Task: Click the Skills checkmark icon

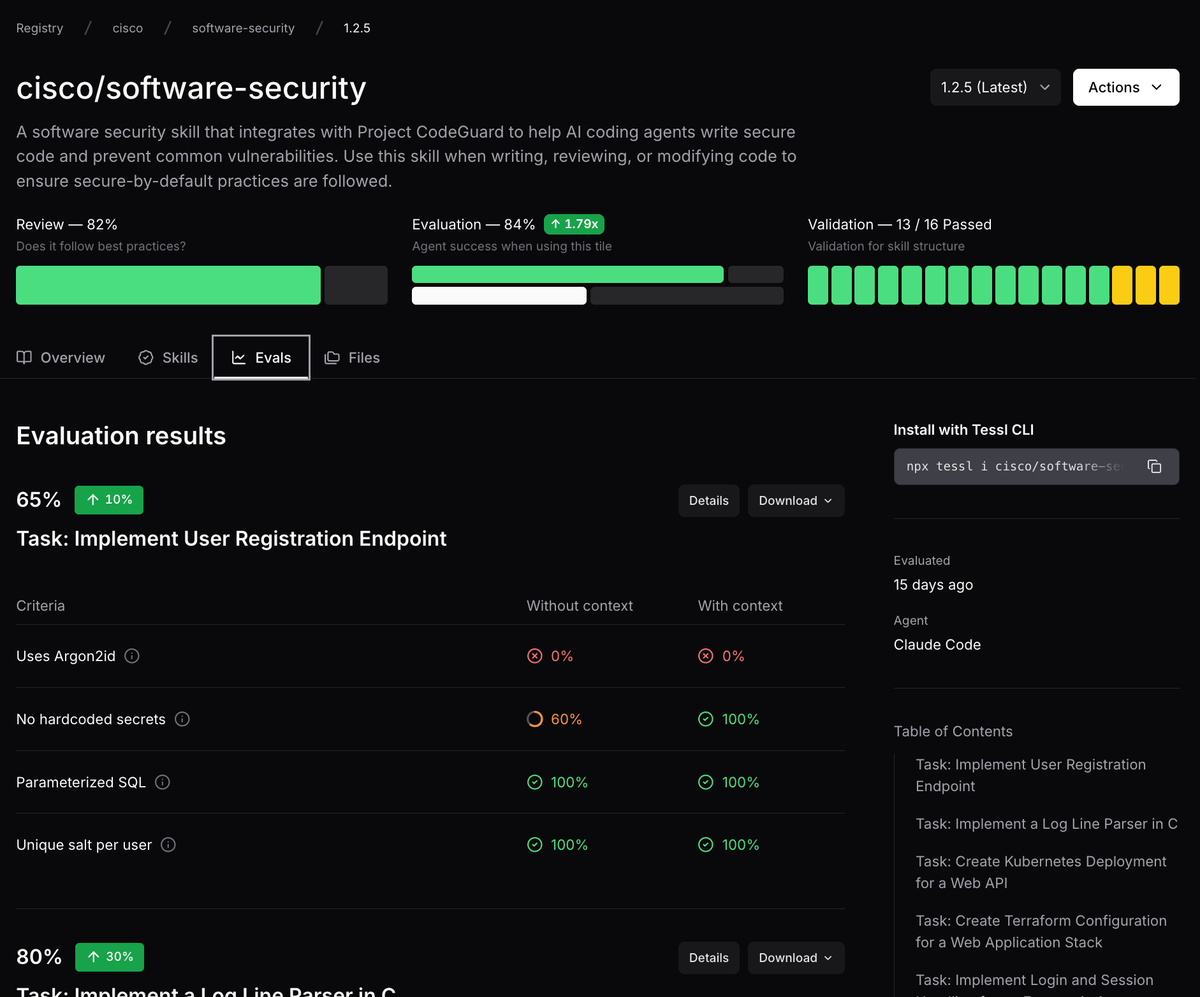Action: point(146,357)
